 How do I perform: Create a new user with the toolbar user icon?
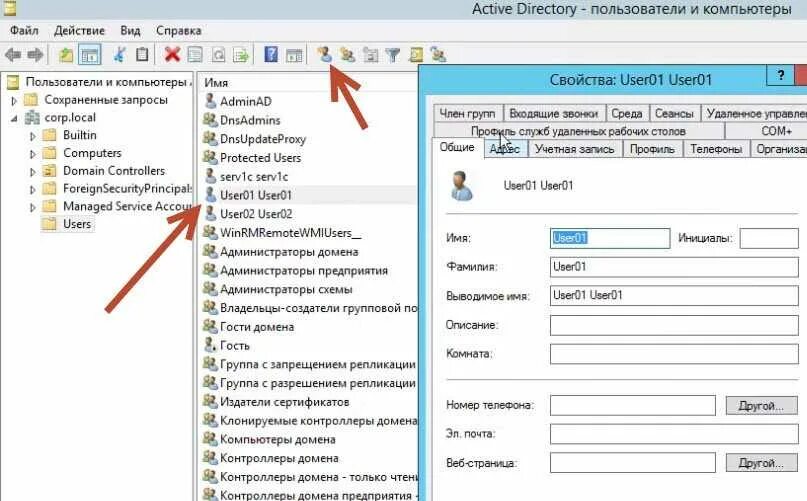coord(324,54)
